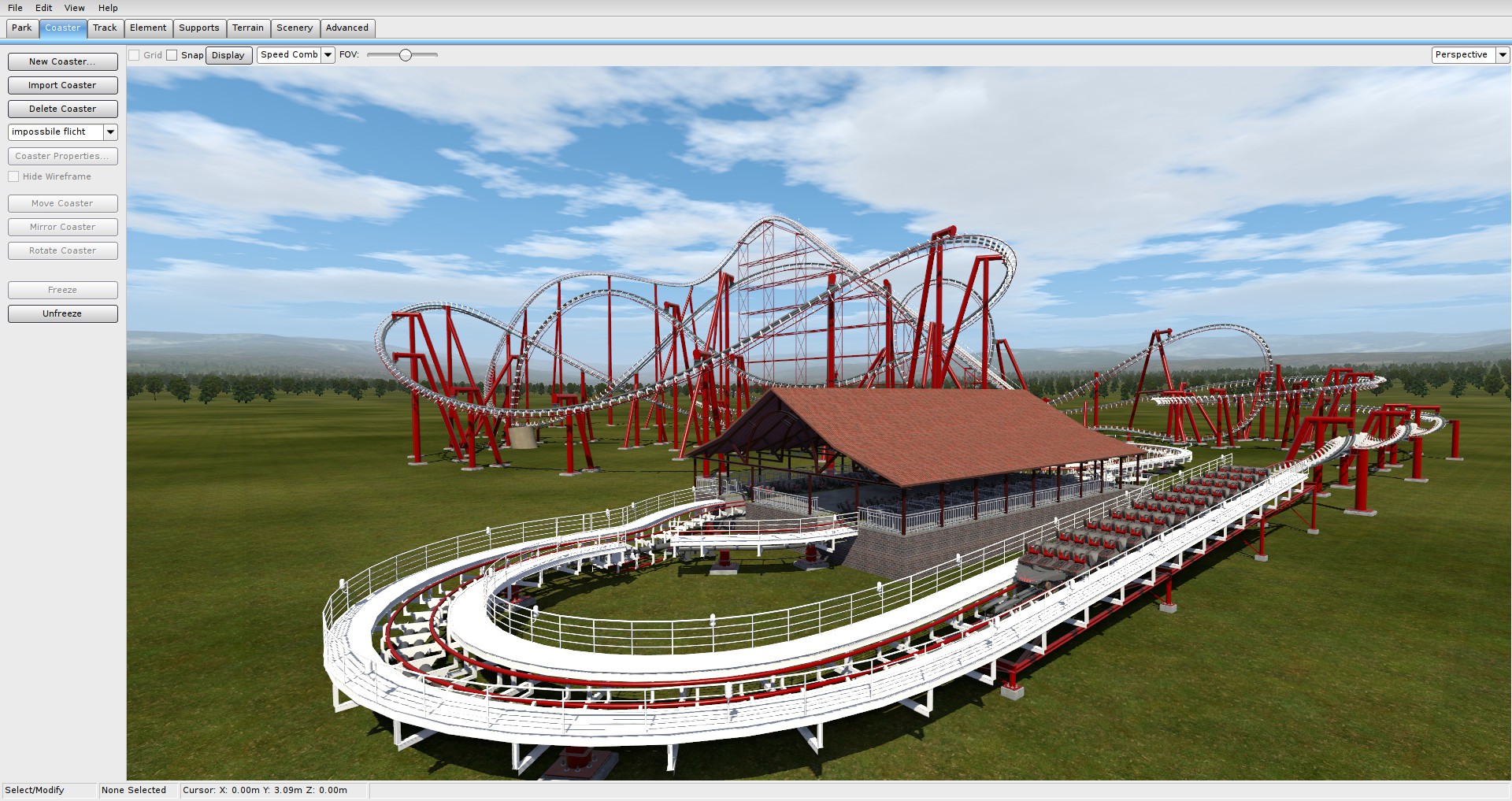Click the Unfreeze button
Screen dimensions: 1512x801
tap(63, 313)
